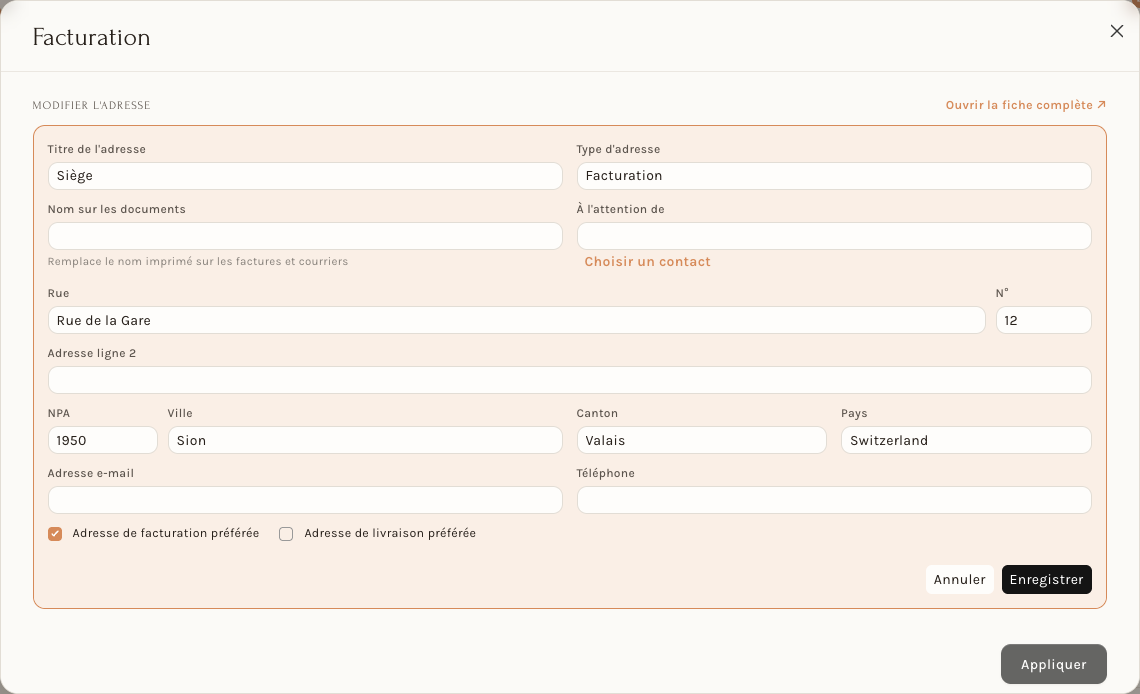
Task: Select the Téléphone field
Action: 834,500
